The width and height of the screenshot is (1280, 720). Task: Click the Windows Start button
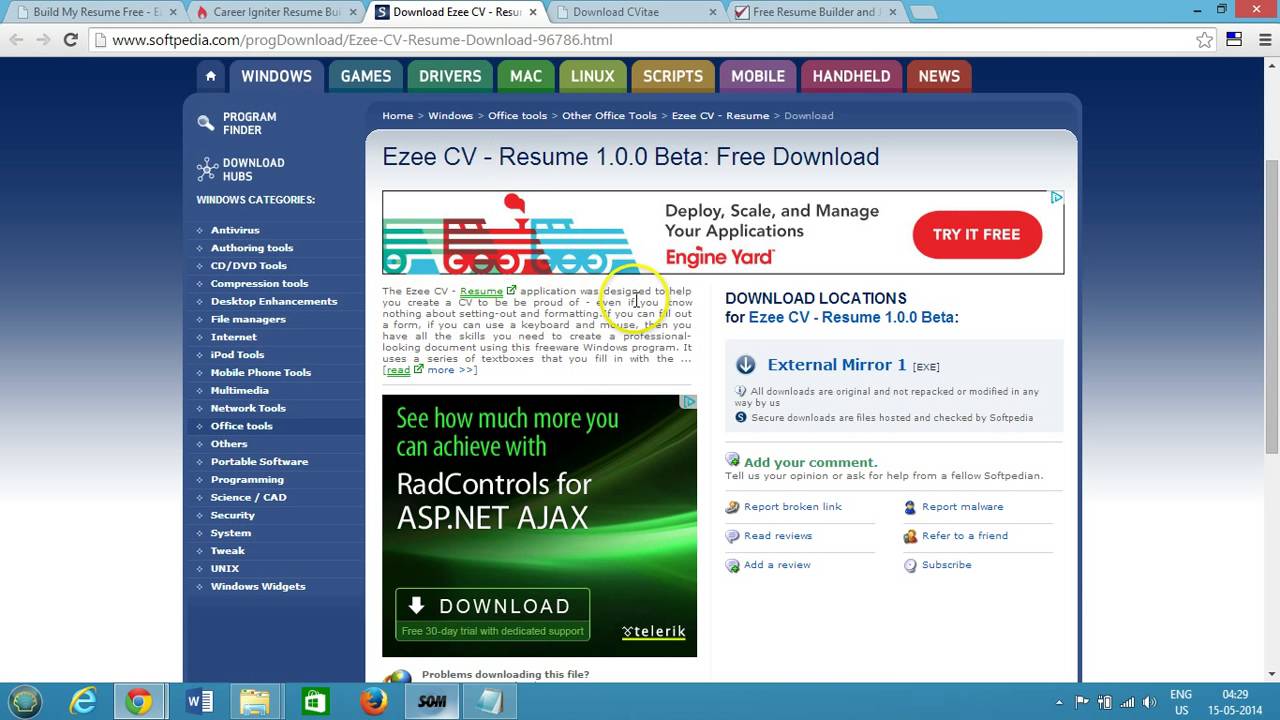(25, 702)
